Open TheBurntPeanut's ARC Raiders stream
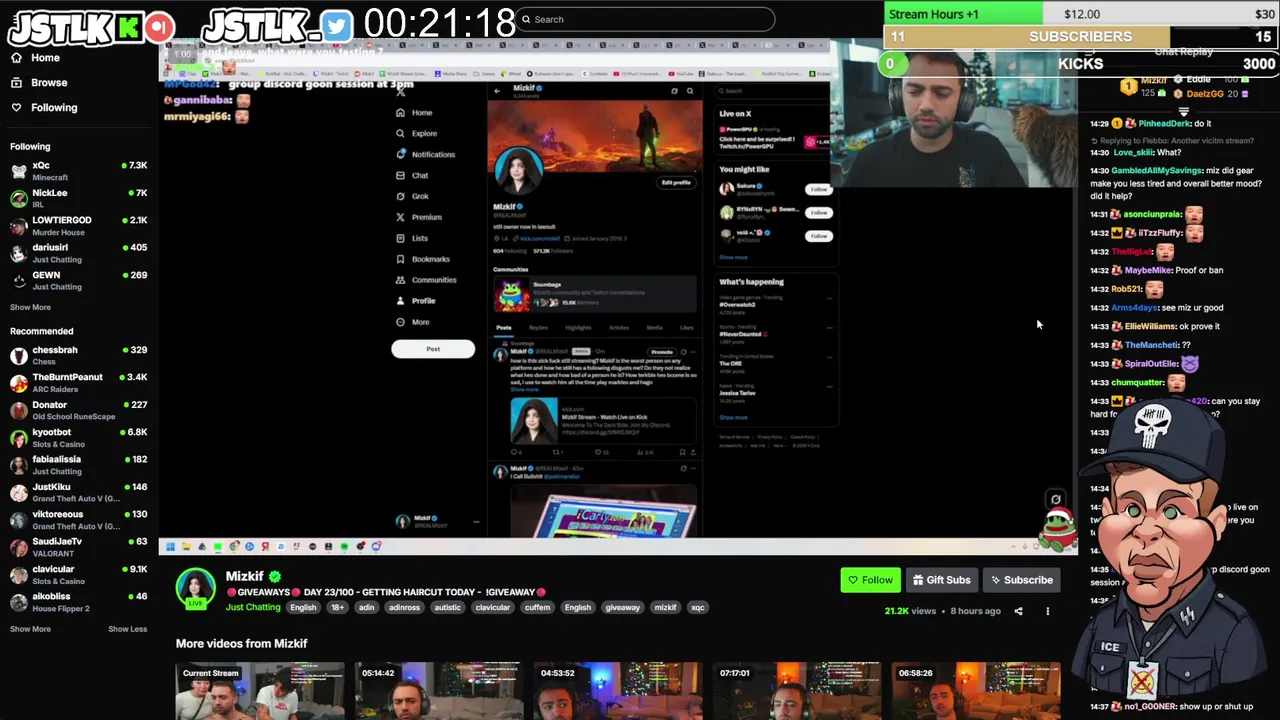 click(78, 383)
